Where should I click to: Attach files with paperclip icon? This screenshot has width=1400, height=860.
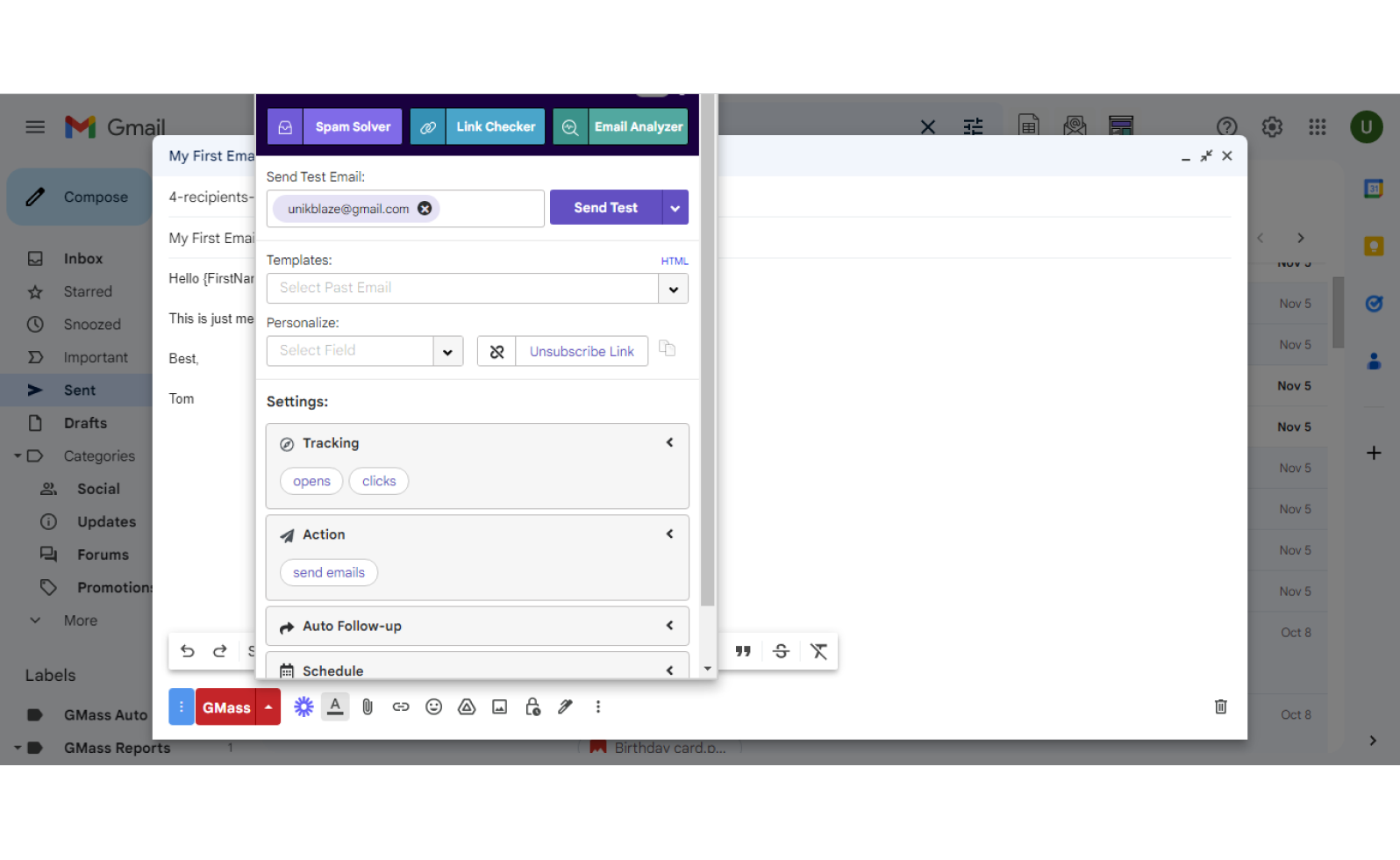[368, 707]
